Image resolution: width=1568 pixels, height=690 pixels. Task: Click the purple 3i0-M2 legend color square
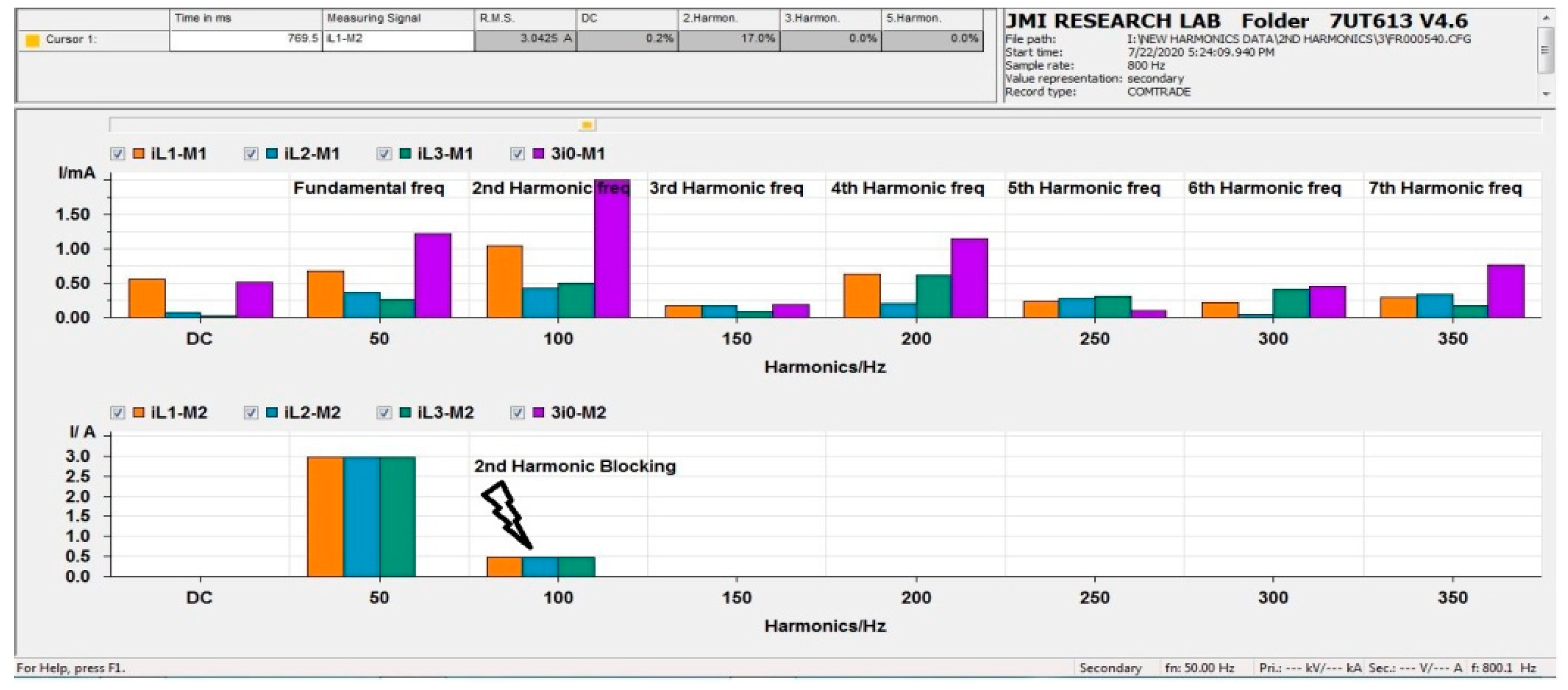(538, 412)
